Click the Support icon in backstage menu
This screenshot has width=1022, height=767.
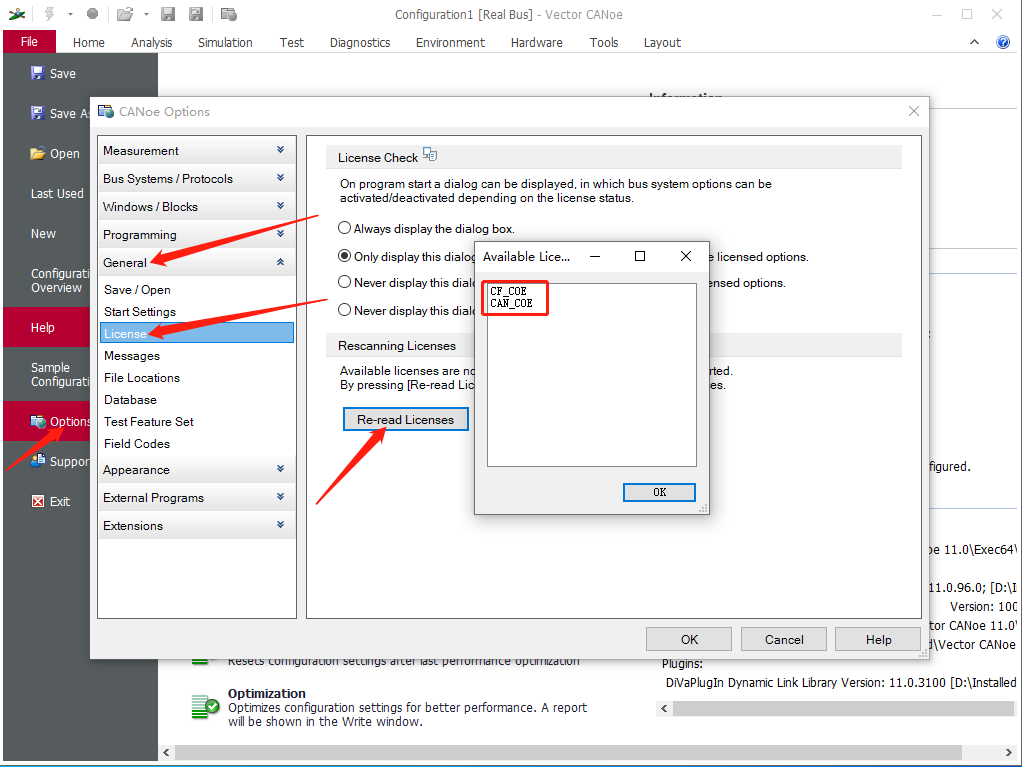38,461
